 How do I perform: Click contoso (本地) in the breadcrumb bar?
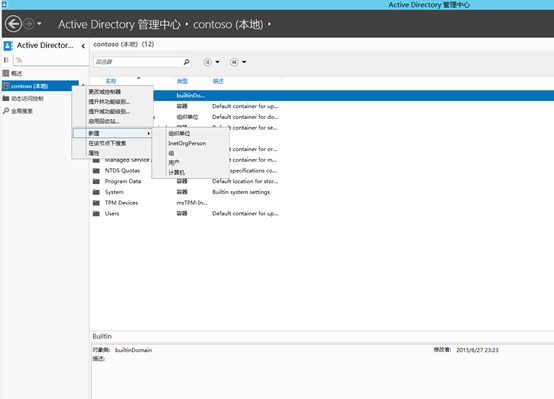click(x=228, y=24)
